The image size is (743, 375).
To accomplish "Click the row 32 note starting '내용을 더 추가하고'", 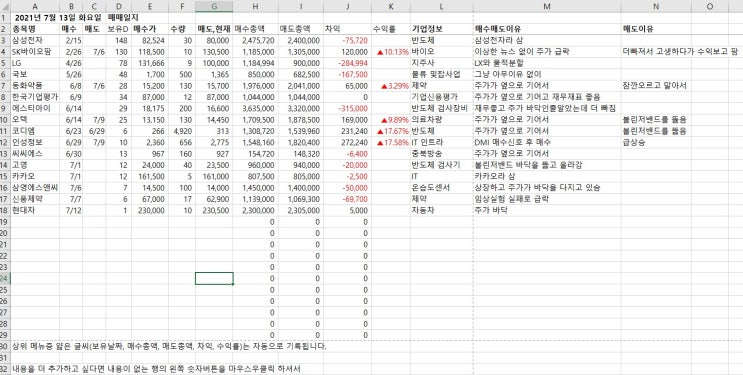I will tap(157, 369).
